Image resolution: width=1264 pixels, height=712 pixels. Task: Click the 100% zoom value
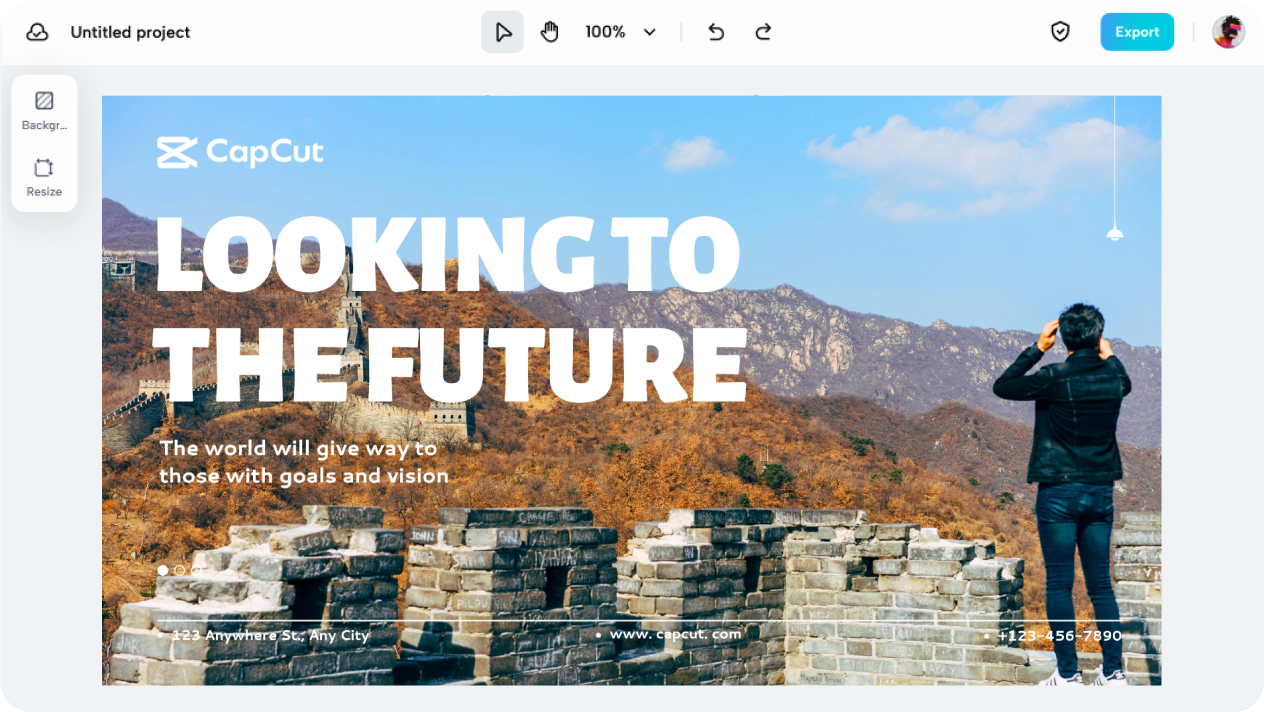pos(605,32)
